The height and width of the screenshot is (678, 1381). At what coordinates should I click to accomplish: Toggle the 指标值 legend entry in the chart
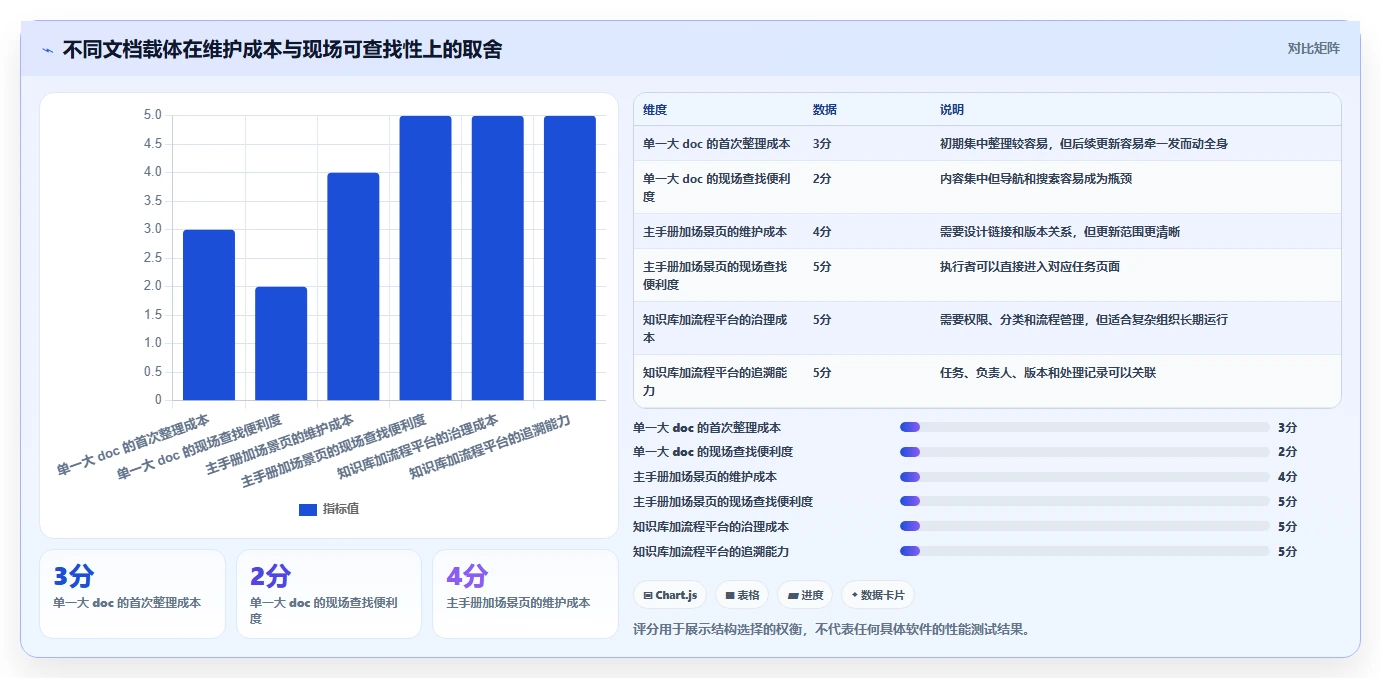pos(329,509)
